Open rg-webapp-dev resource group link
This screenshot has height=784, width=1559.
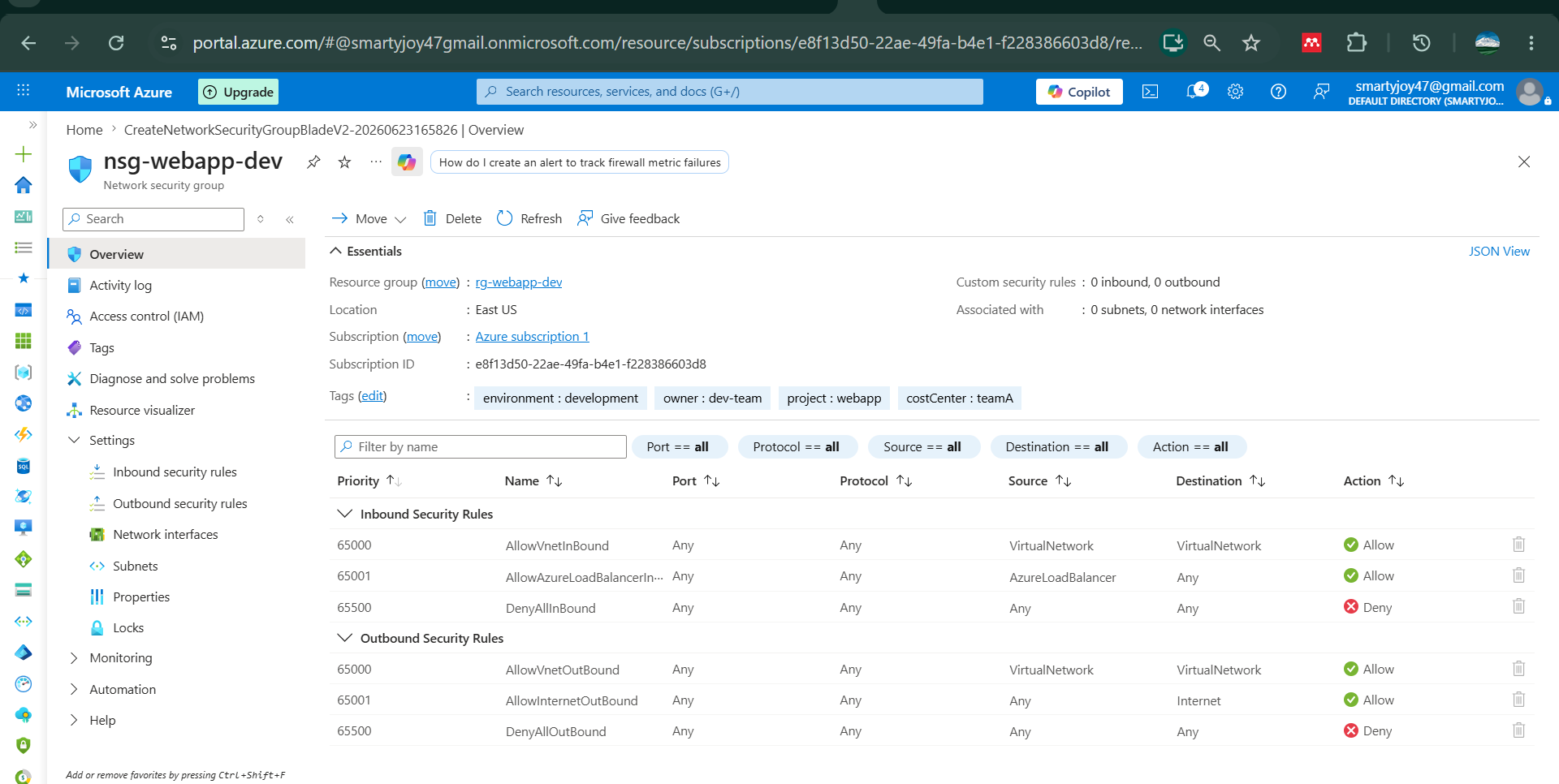click(x=519, y=282)
